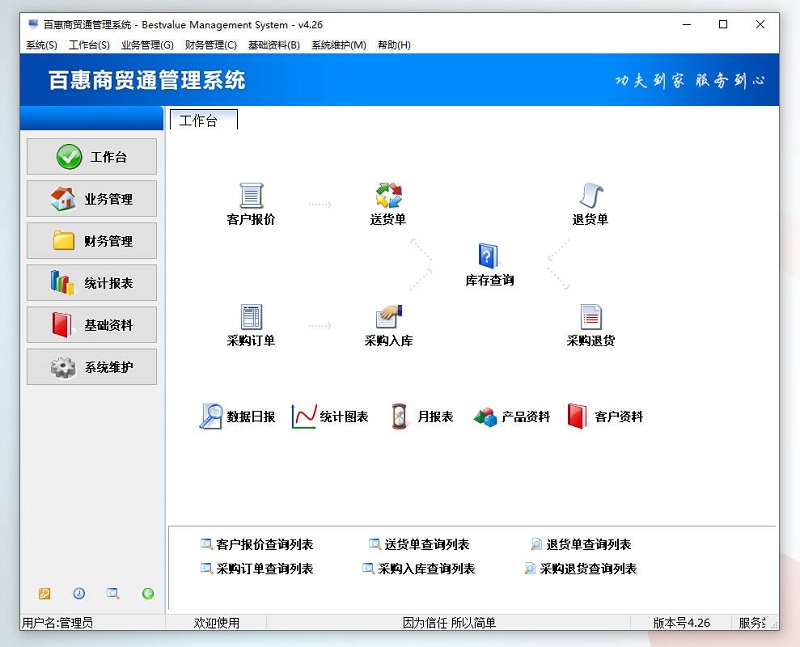Open the 采购退货 purchase return icon

click(x=590, y=318)
